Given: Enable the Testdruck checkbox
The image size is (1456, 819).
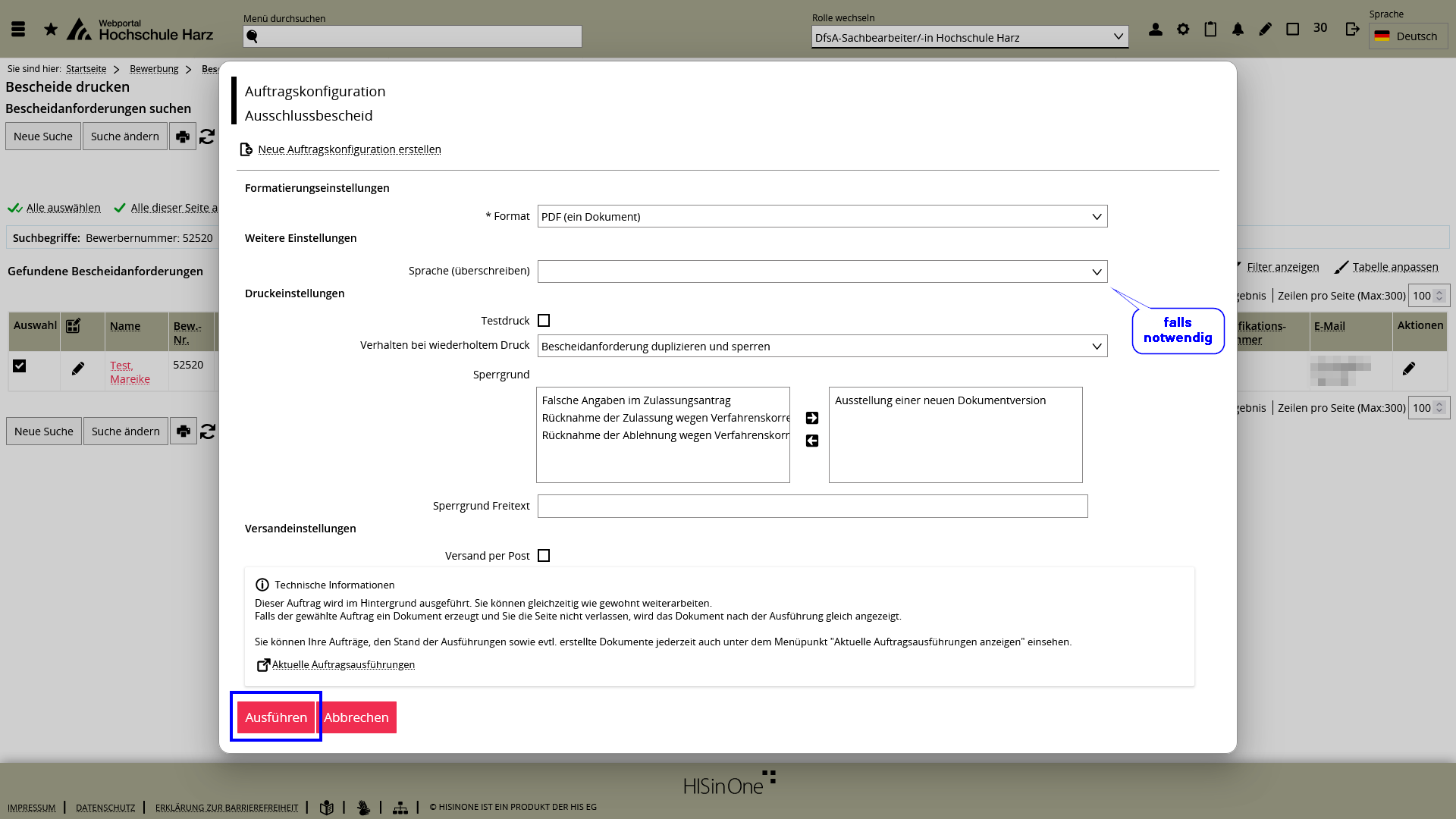Looking at the screenshot, I should click(544, 321).
